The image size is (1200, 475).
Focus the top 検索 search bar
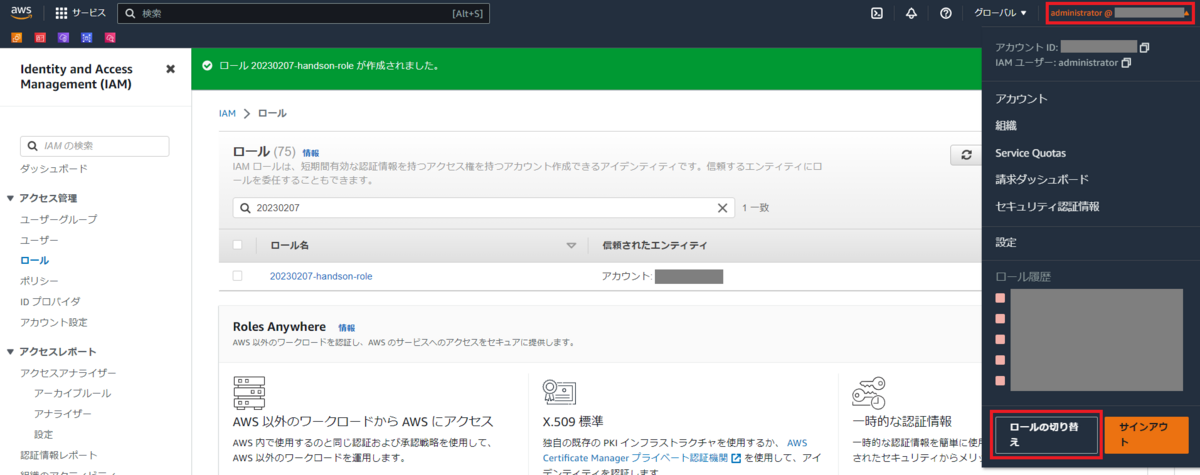click(303, 14)
